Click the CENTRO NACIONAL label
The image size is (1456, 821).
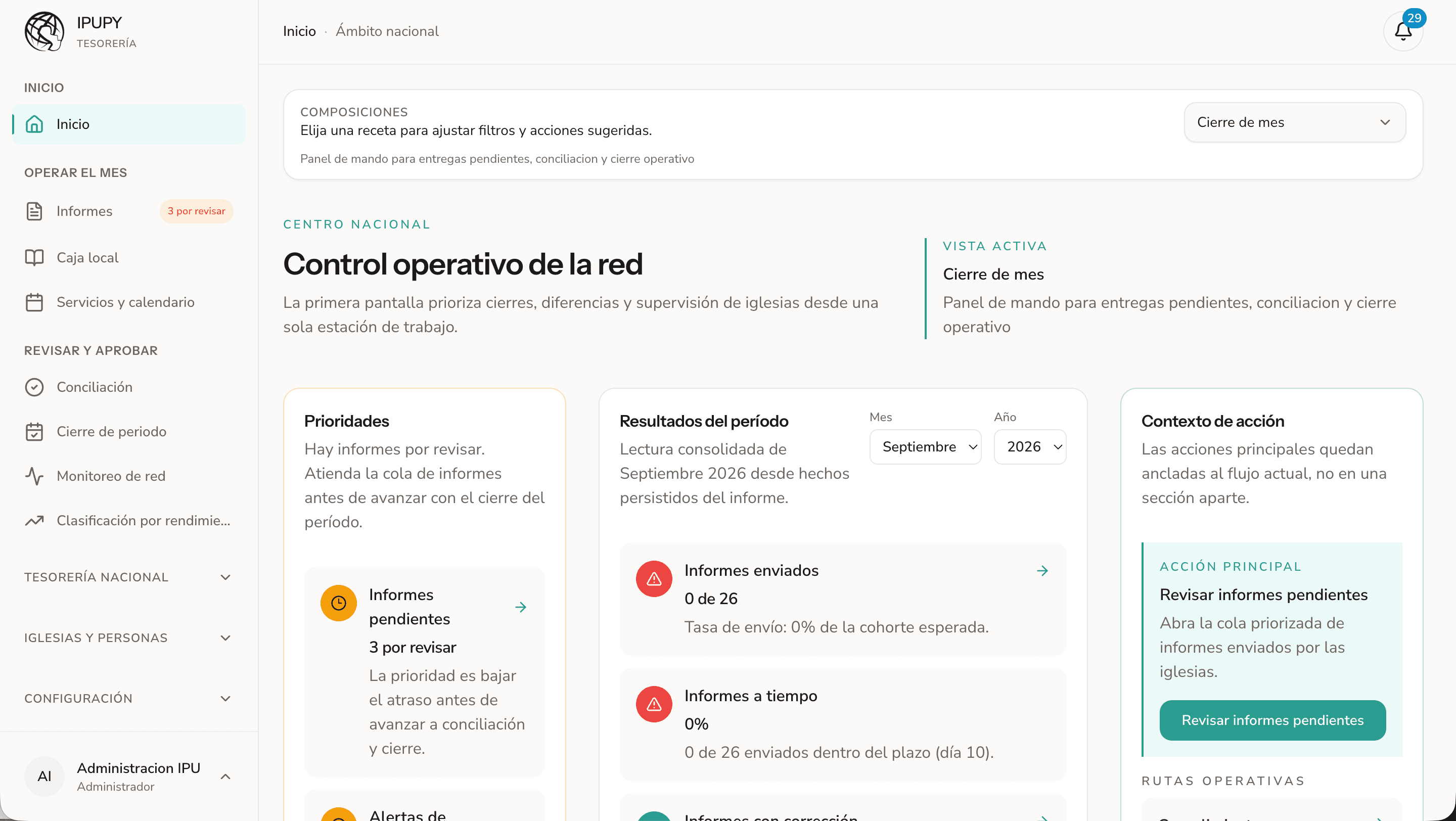click(356, 224)
